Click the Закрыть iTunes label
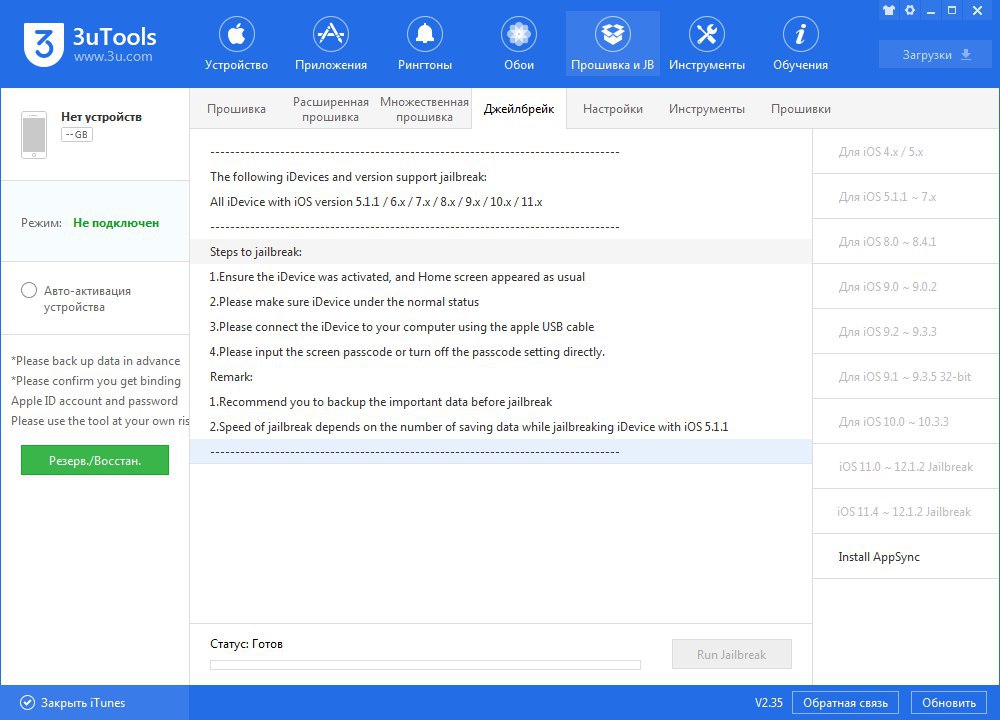The height and width of the screenshot is (720, 1000). pos(83,703)
